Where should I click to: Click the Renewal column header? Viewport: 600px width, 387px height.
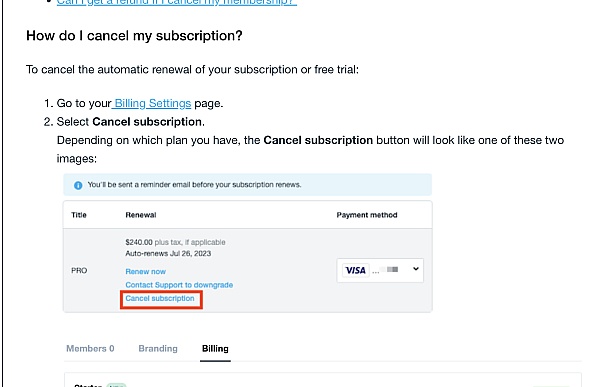[141, 215]
